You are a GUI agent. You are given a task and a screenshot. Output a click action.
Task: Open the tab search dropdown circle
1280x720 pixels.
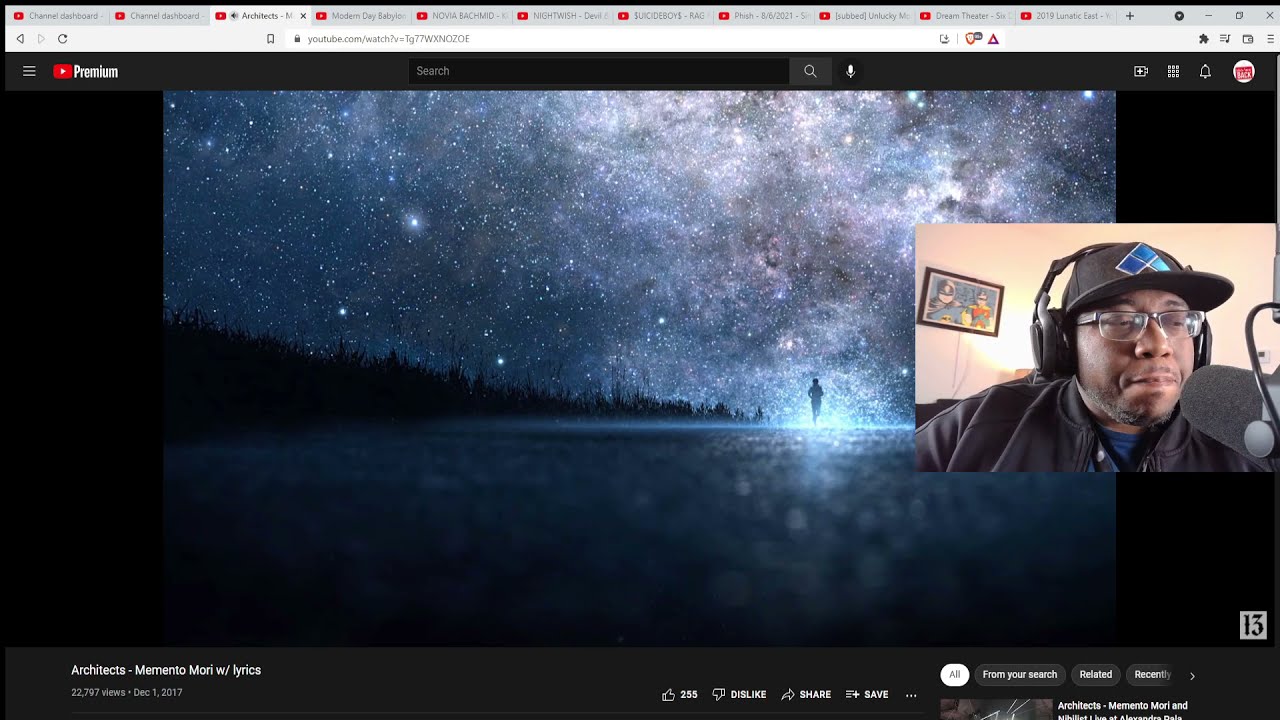point(1179,16)
